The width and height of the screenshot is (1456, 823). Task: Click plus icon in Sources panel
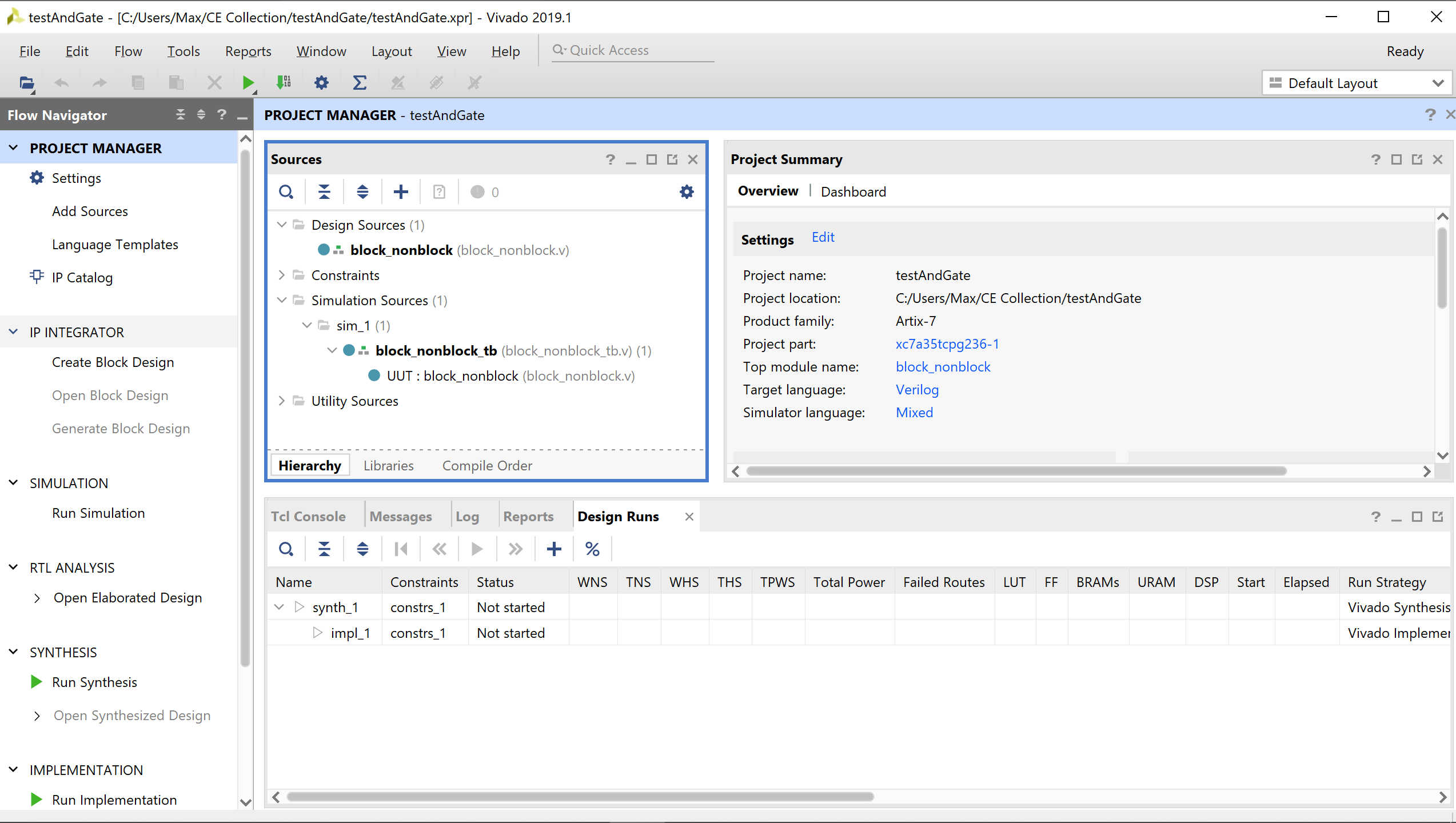[401, 192]
